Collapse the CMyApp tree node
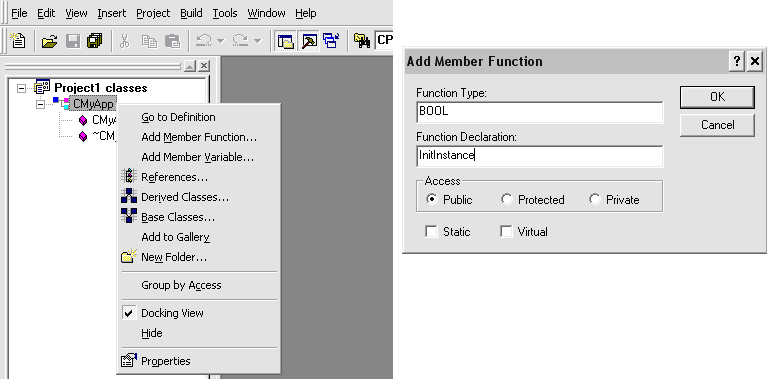The height and width of the screenshot is (386, 776). click(41, 104)
